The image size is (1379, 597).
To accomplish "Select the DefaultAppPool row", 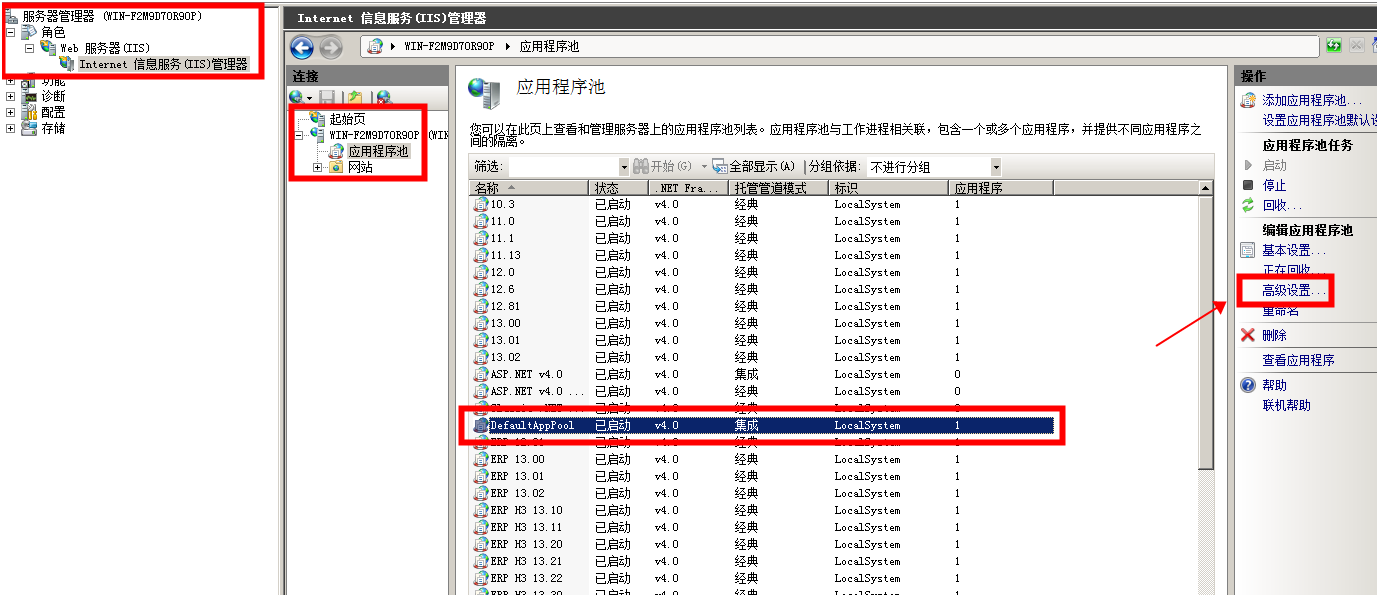I will pos(762,425).
